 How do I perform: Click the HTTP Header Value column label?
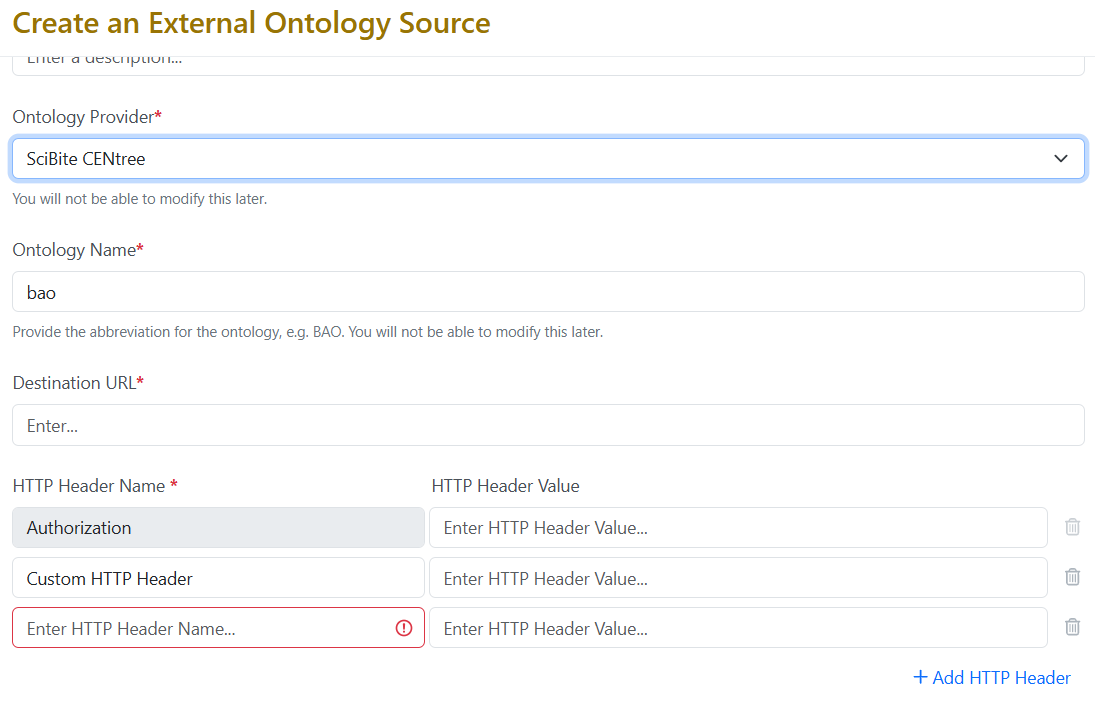click(506, 486)
